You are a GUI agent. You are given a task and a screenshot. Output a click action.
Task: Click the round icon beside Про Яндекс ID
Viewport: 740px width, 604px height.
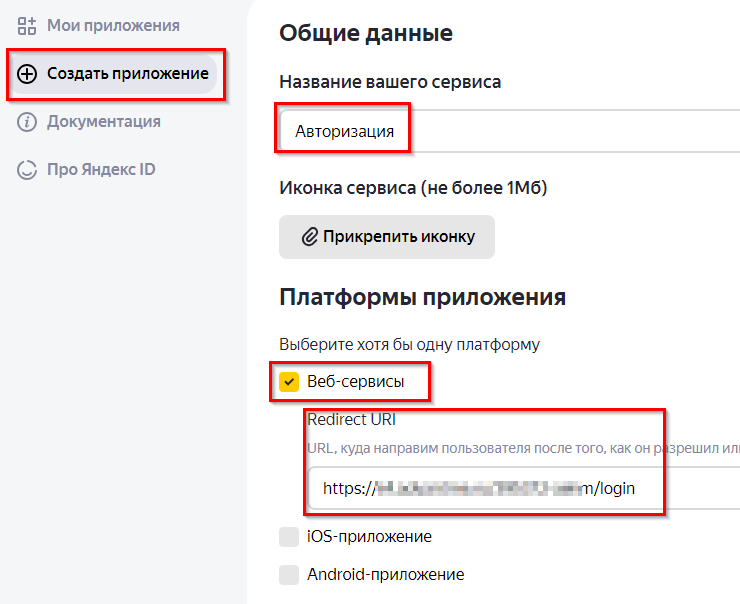tap(27, 170)
